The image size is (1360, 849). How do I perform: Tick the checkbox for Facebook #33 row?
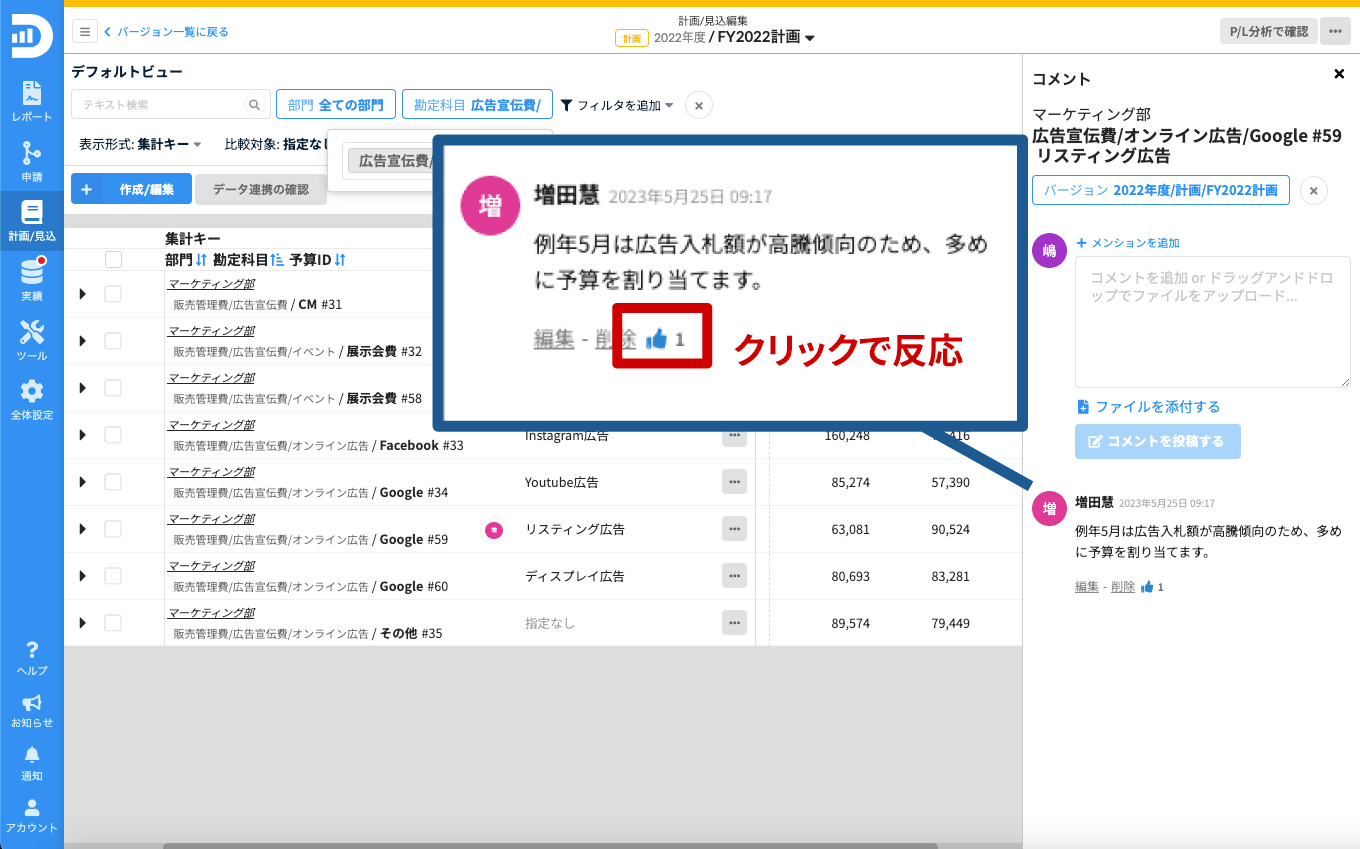113,435
